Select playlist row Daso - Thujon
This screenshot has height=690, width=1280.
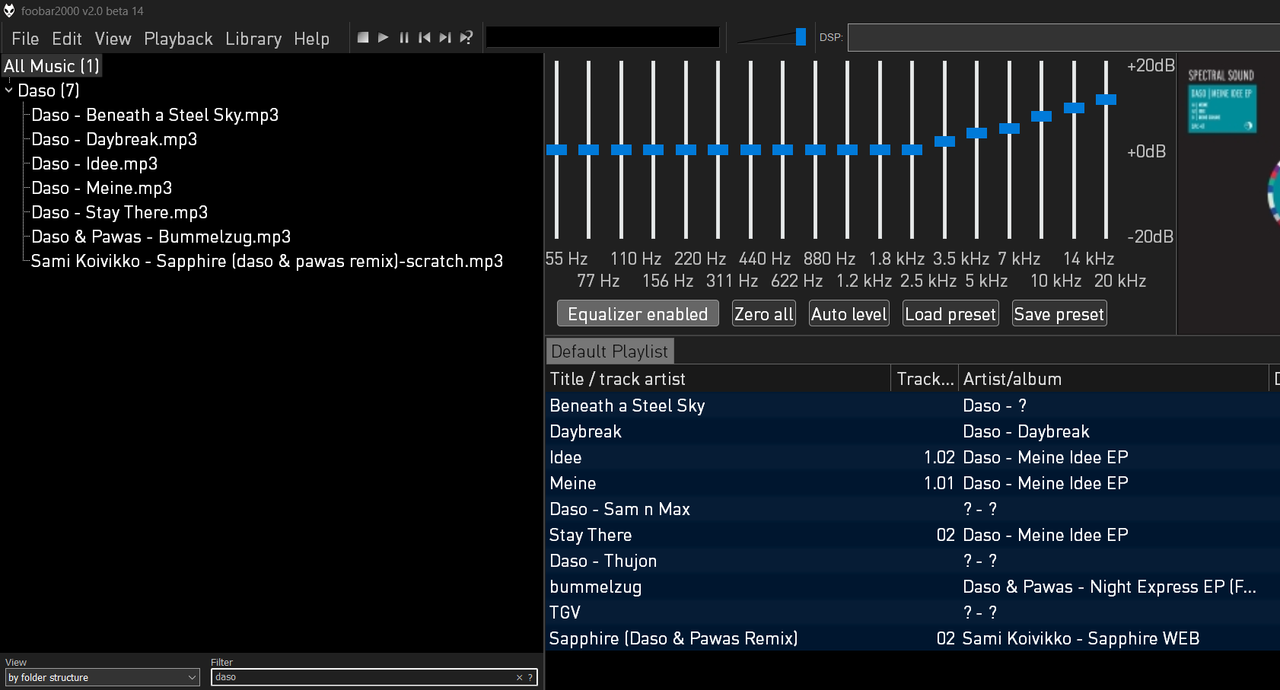912,561
